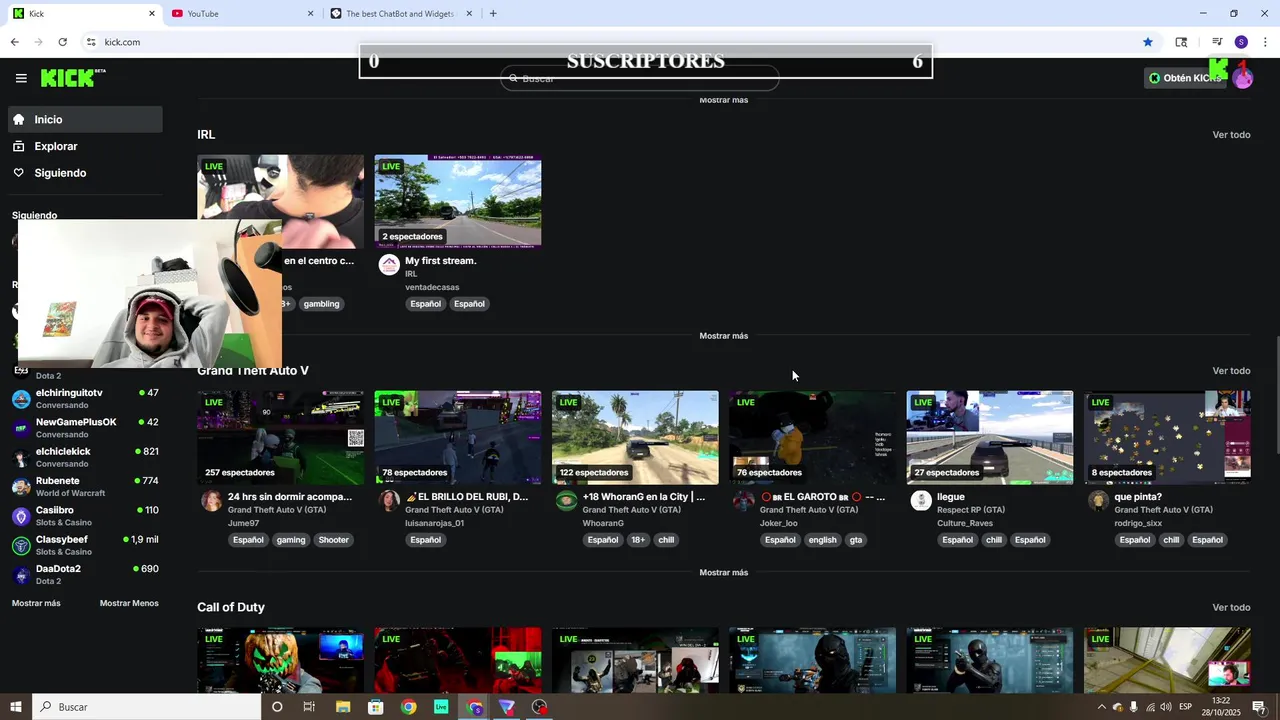Click the Shooter tag on Jume97 stream
1280x720 pixels.
[333, 540]
